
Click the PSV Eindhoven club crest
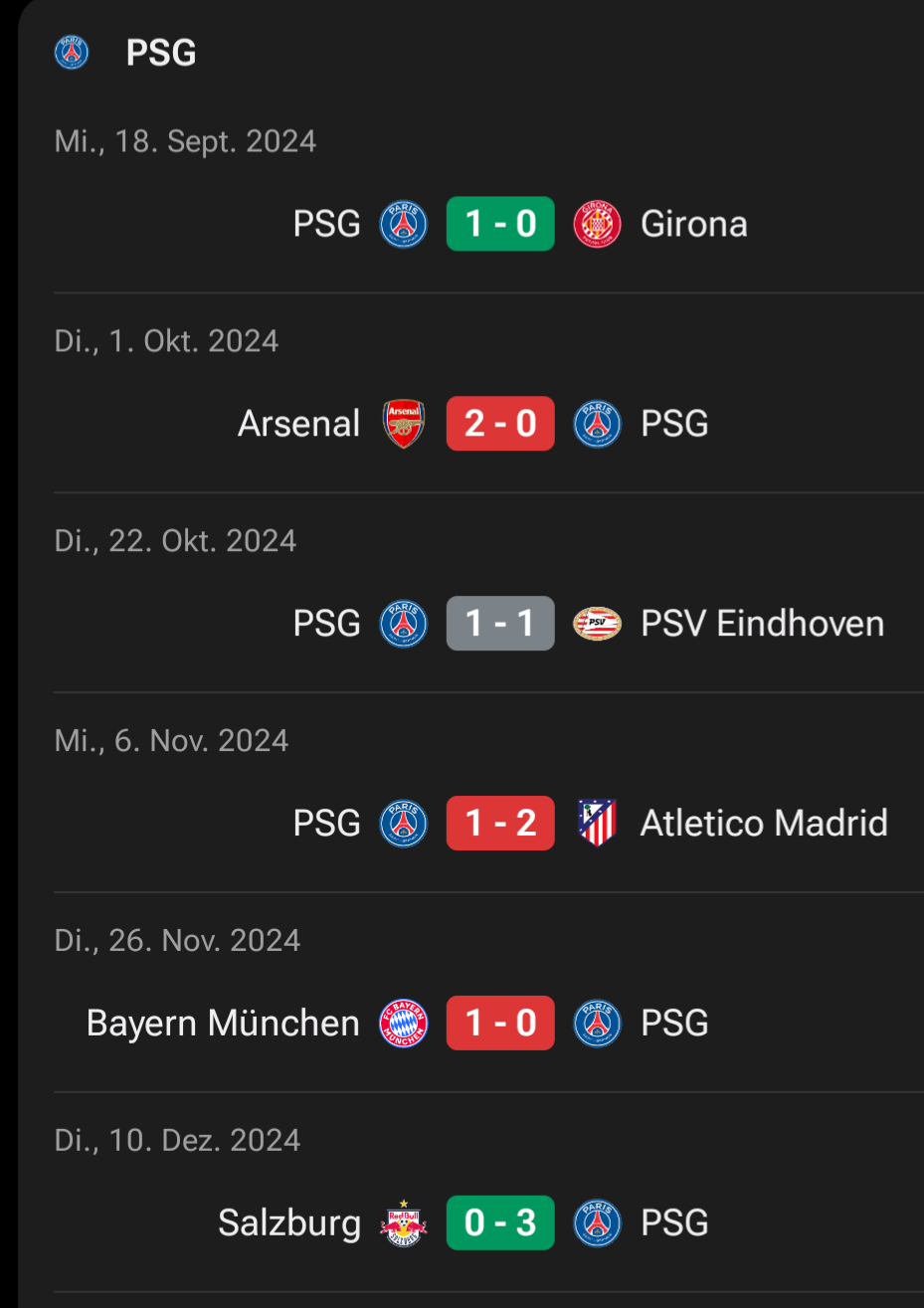[x=598, y=624]
